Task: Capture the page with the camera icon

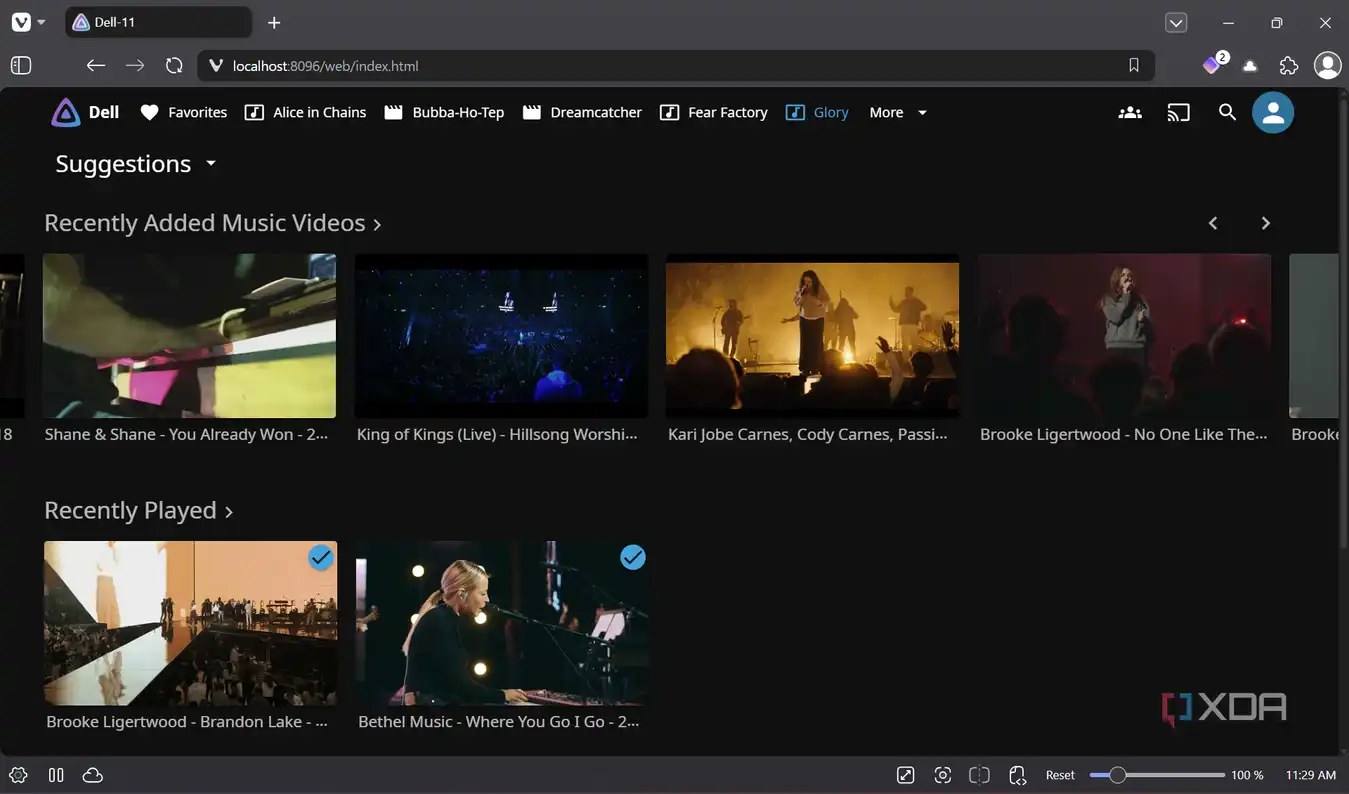Action: point(942,775)
